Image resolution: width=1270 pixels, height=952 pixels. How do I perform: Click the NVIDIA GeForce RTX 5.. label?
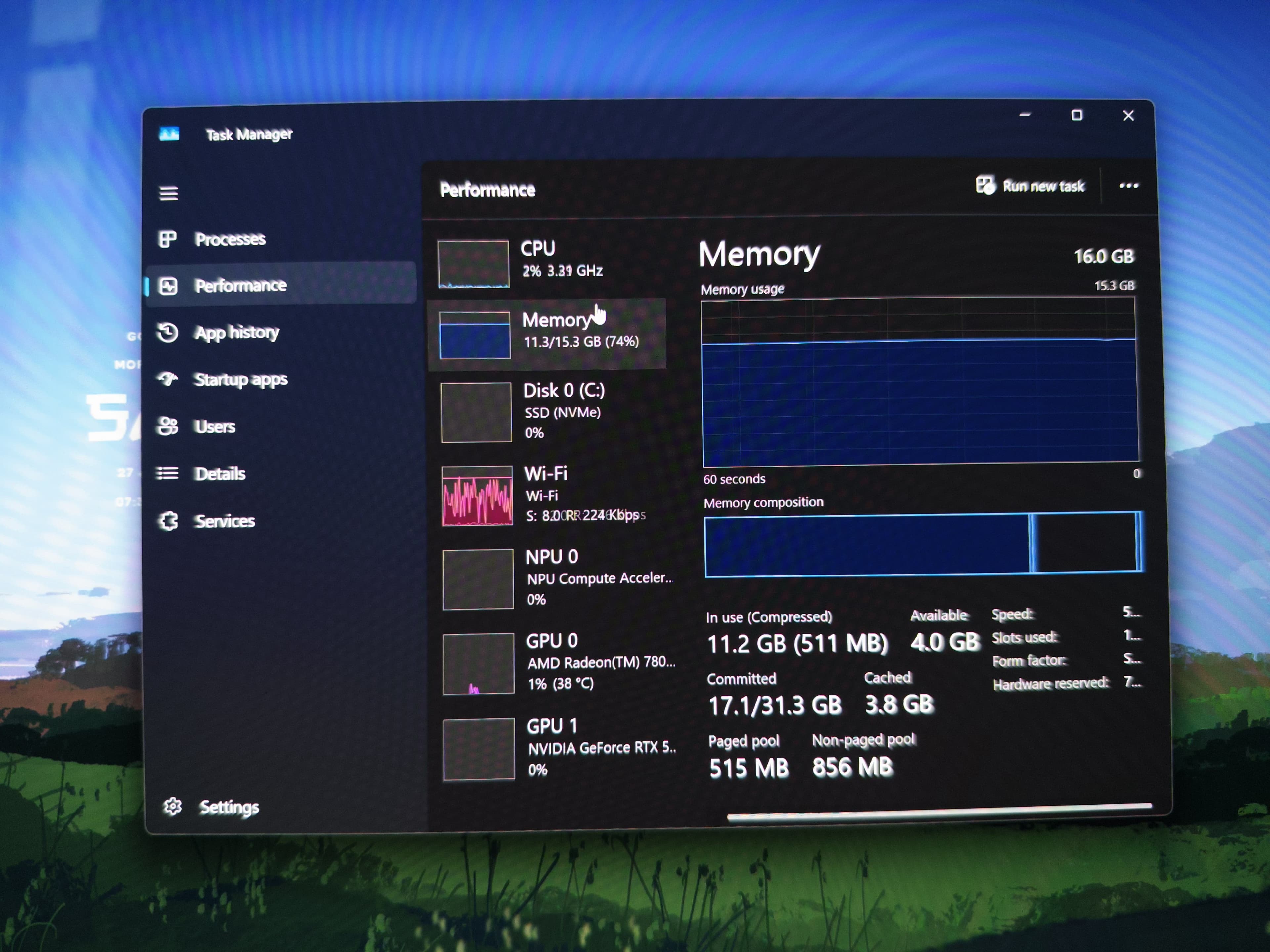point(602,748)
